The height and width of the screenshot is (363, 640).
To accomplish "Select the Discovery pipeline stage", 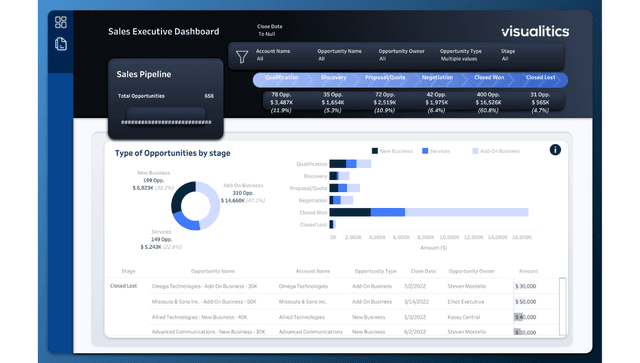I will point(333,78).
